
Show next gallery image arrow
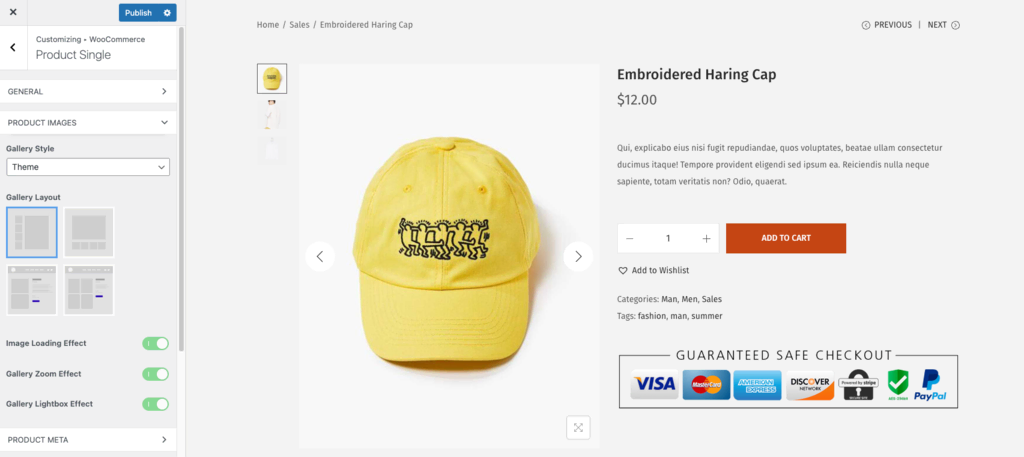[578, 256]
